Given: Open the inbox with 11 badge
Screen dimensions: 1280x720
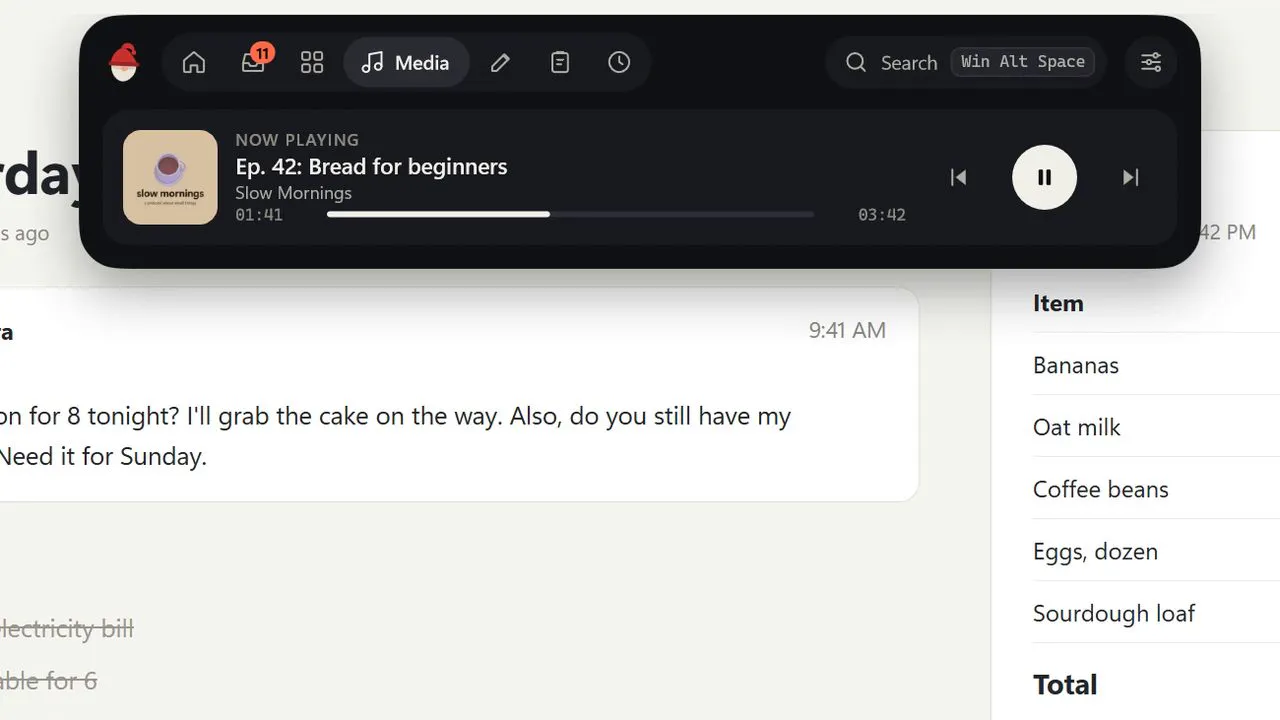Looking at the screenshot, I should 253,63.
